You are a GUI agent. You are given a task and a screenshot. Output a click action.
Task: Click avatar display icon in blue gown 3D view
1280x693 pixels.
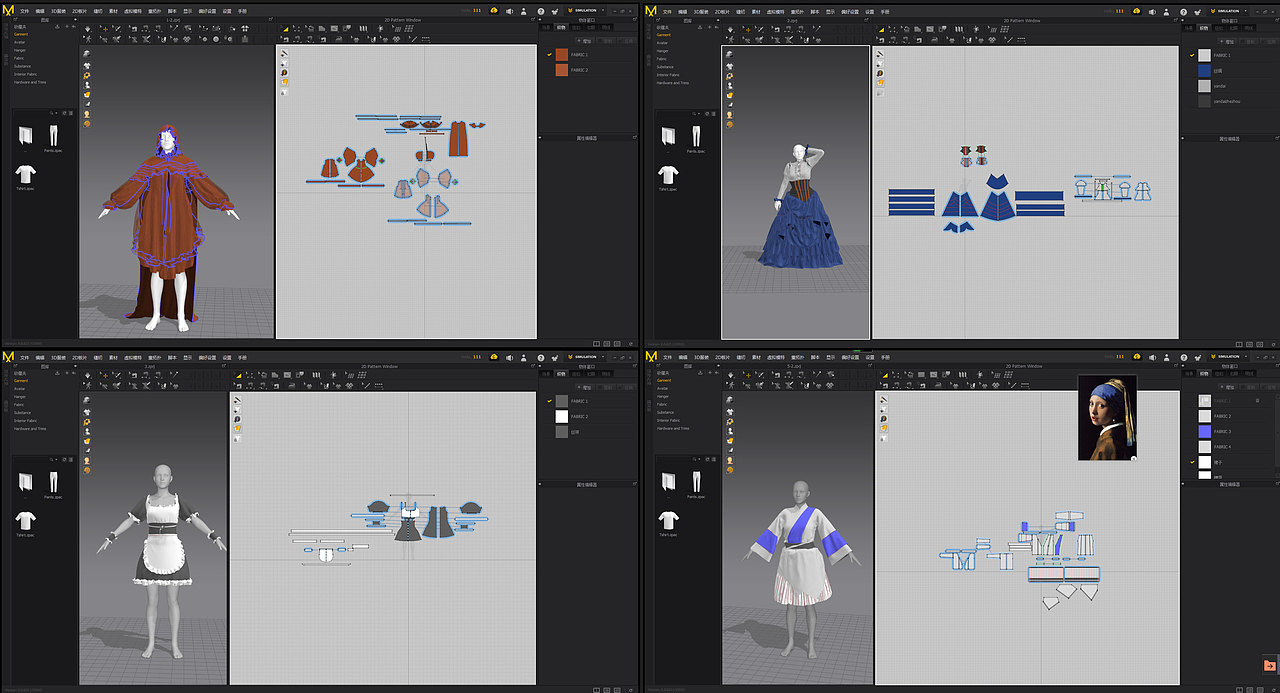point(729,86)
